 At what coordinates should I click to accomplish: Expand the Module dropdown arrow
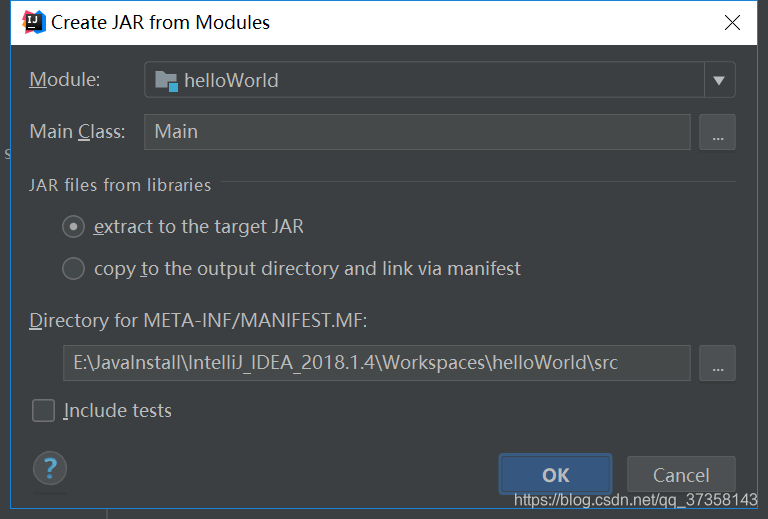(719, 80)
